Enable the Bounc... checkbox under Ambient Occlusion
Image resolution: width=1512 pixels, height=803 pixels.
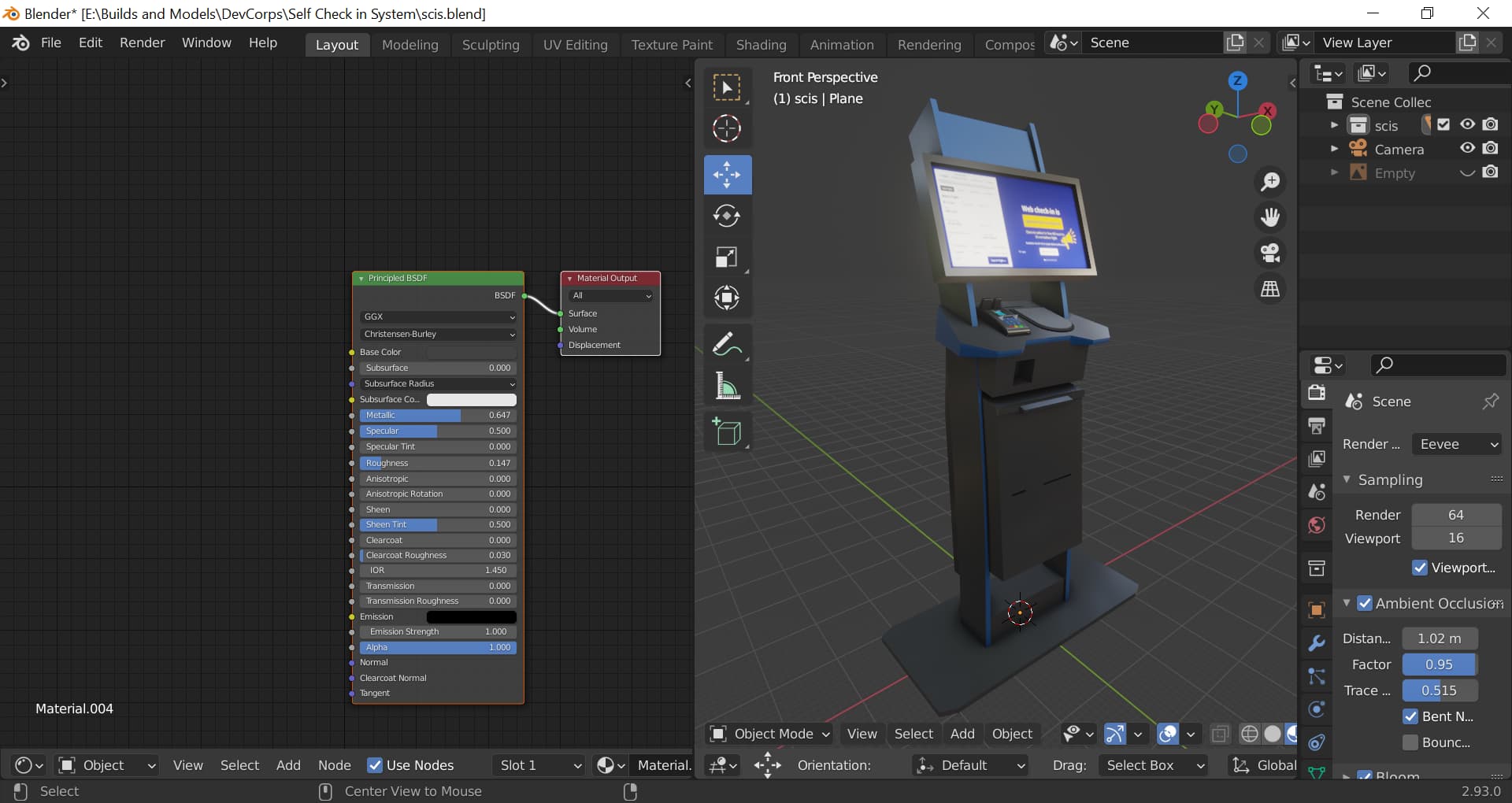tap(1410, 742)
